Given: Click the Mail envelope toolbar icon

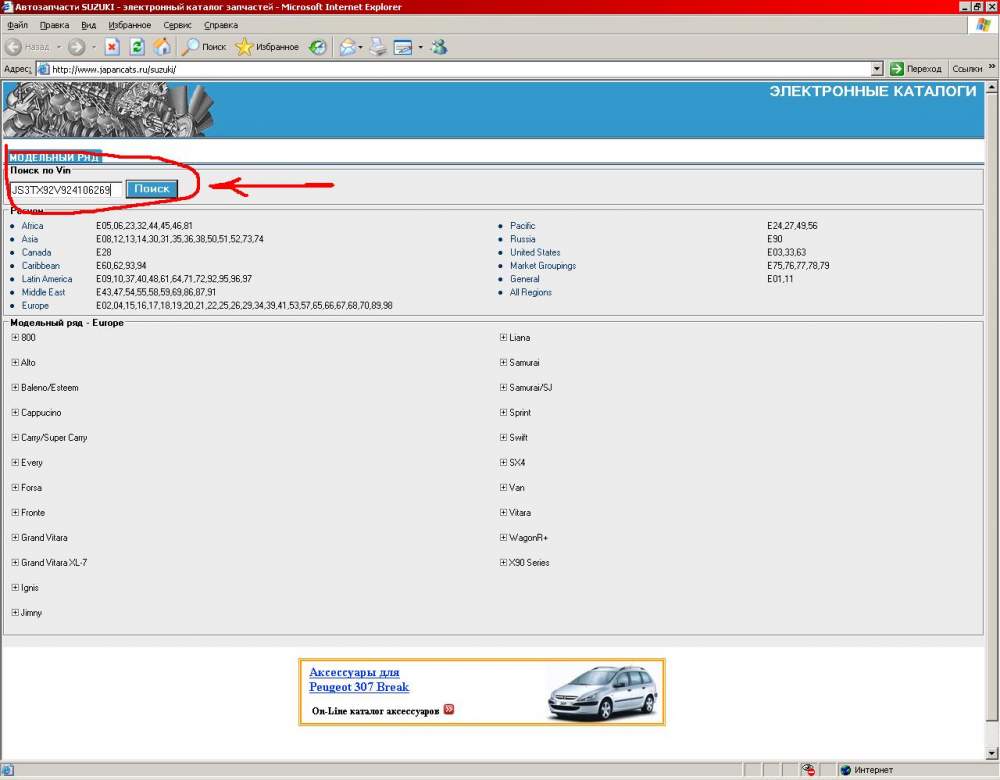Looking at the screenshot, I should tap(348, 47).
